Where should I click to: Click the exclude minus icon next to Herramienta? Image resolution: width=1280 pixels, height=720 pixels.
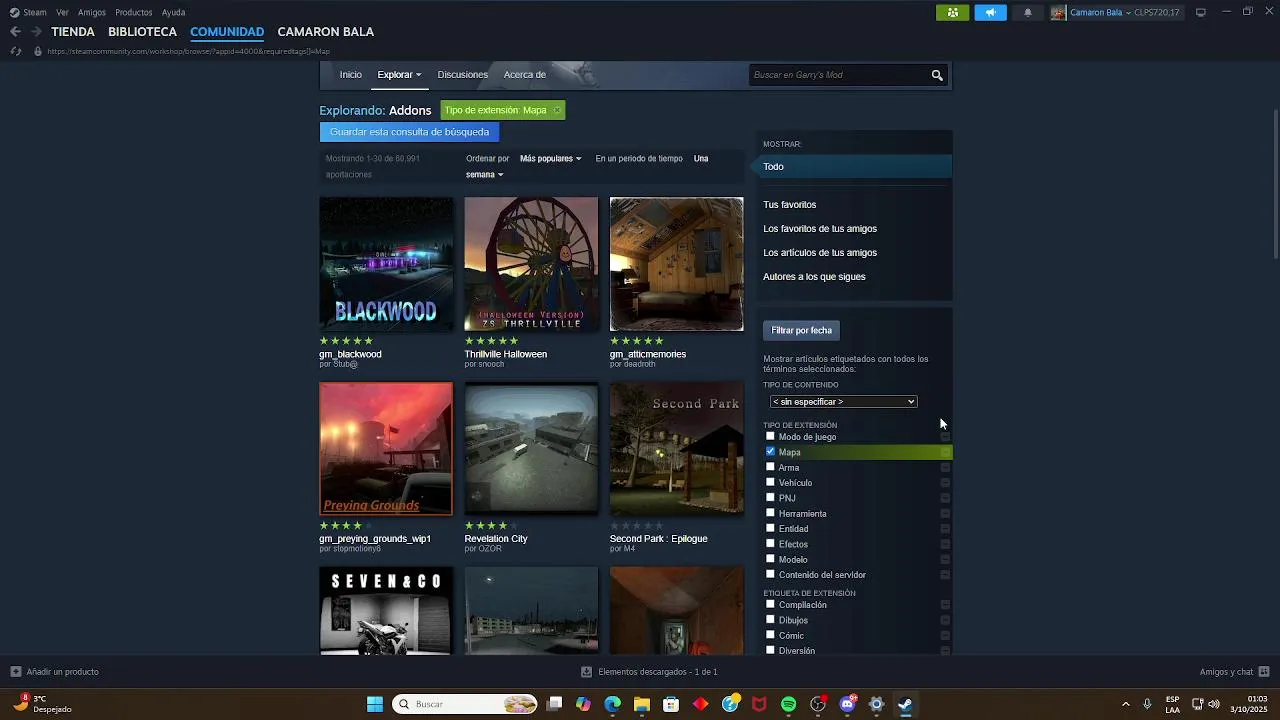945,514
